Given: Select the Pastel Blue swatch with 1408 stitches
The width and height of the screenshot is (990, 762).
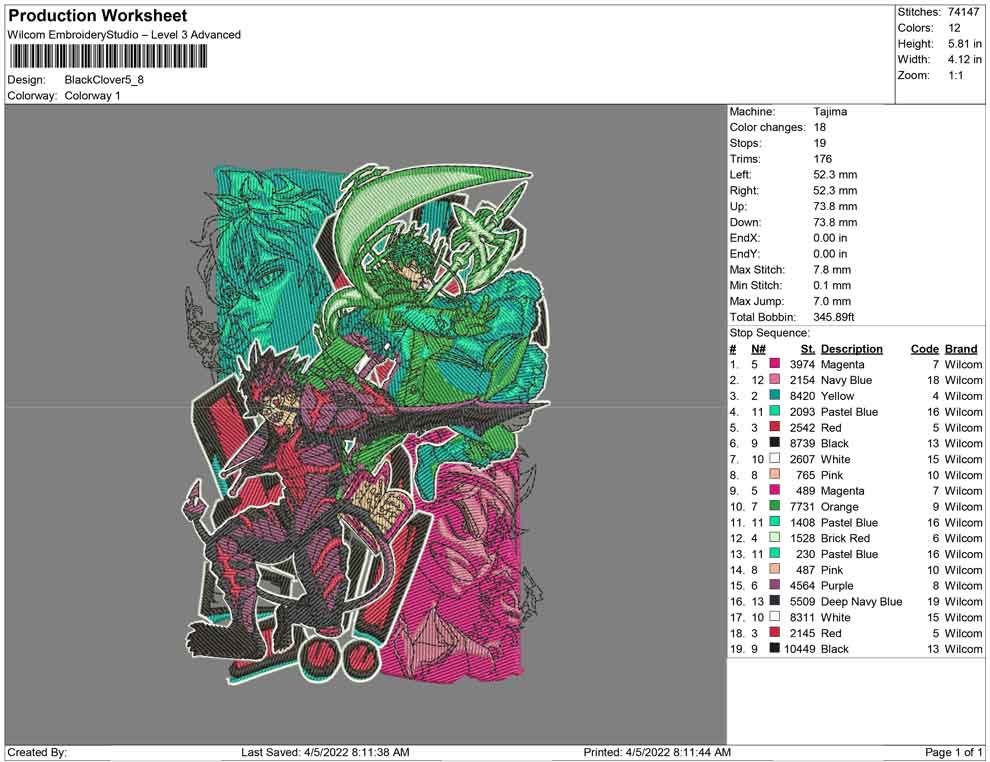Looking at the screenshot, I should point(775,521).
